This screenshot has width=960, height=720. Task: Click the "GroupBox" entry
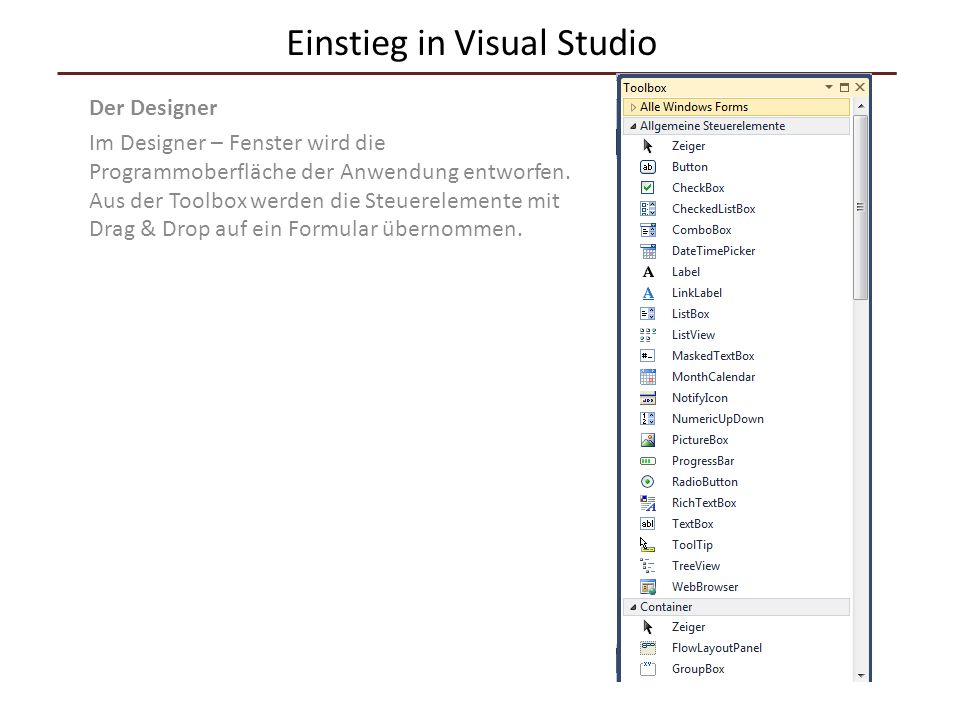[698, 669]
